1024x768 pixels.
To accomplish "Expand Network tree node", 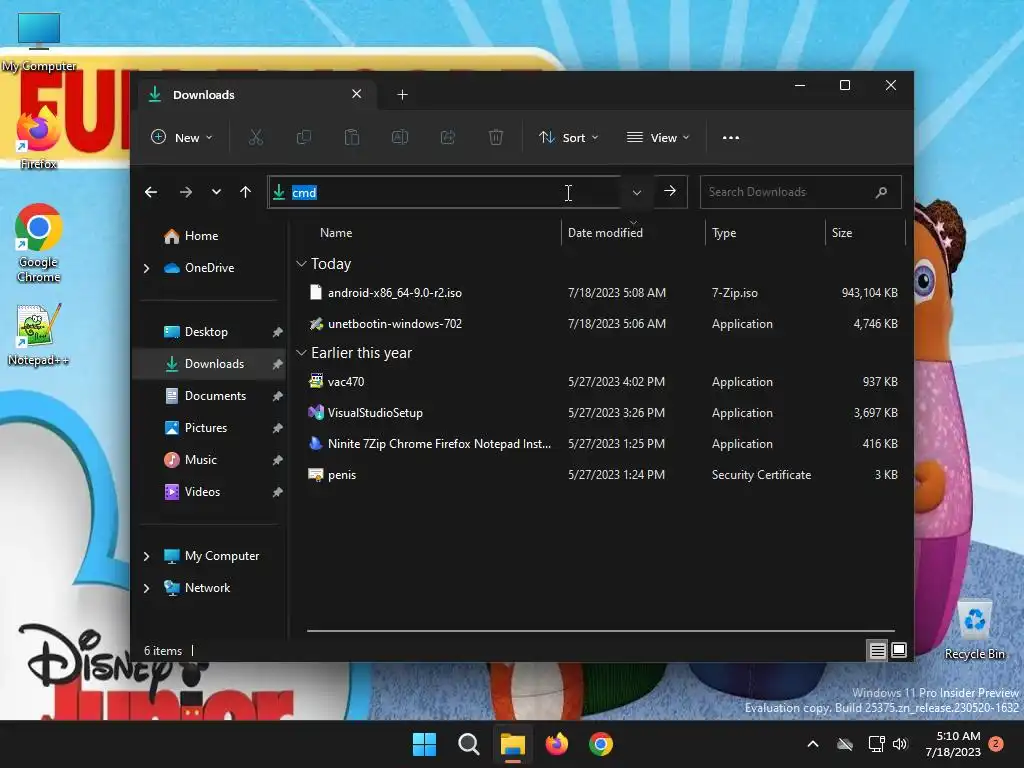I will [146, 588].
